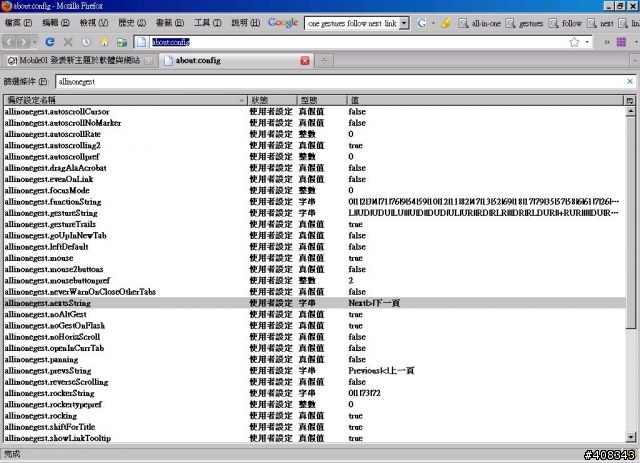Select the allinonegest.dragAlaAcrobat row

click(x=314, y=168)
